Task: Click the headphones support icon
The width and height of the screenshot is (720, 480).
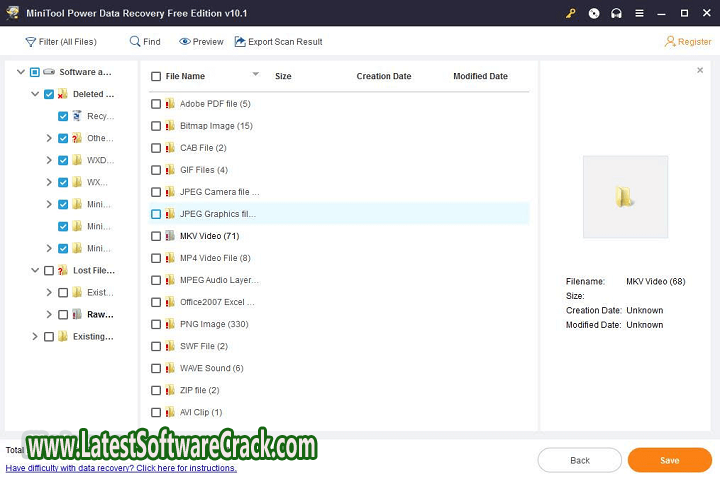Action: coord(616,13)
